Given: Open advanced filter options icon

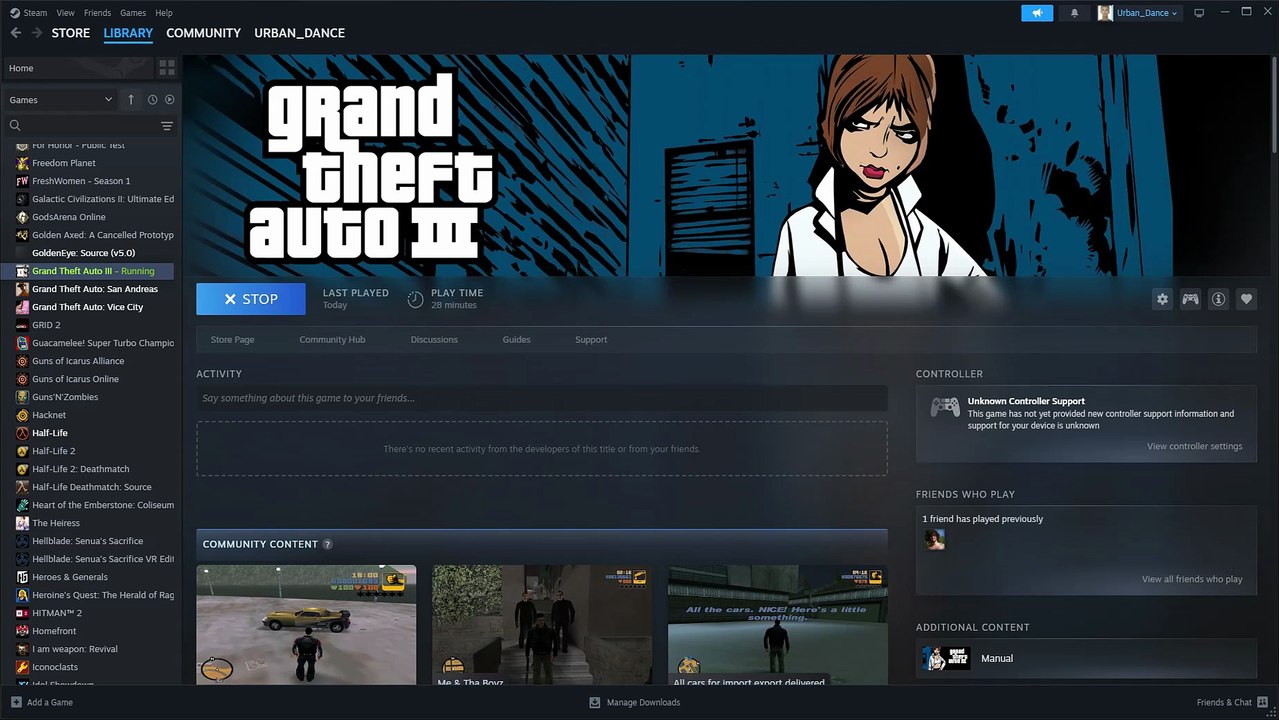Looking at the screenshot, I should coord(167,126).
